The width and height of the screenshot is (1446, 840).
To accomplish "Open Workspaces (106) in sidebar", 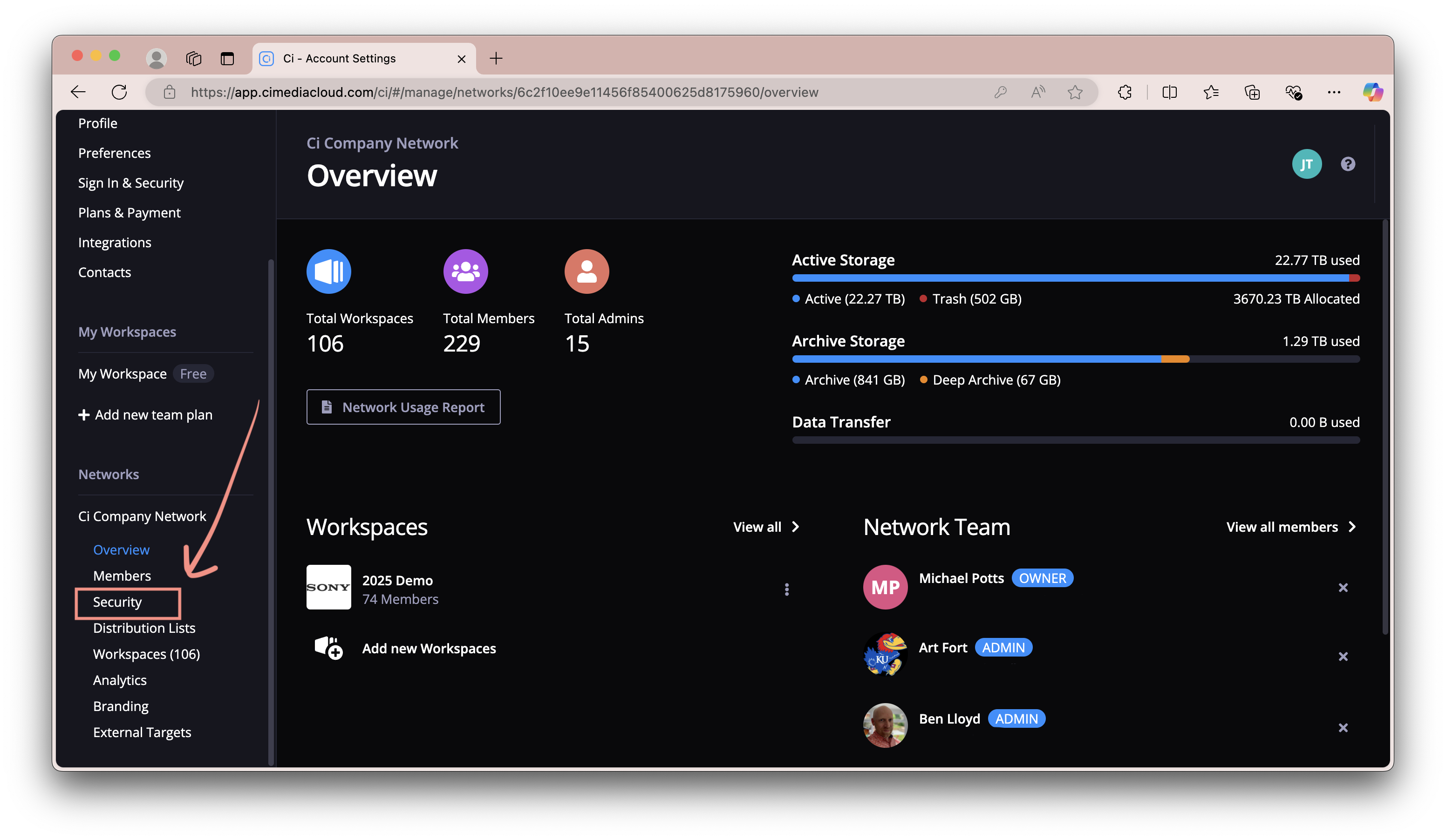I will click(146, 654).
